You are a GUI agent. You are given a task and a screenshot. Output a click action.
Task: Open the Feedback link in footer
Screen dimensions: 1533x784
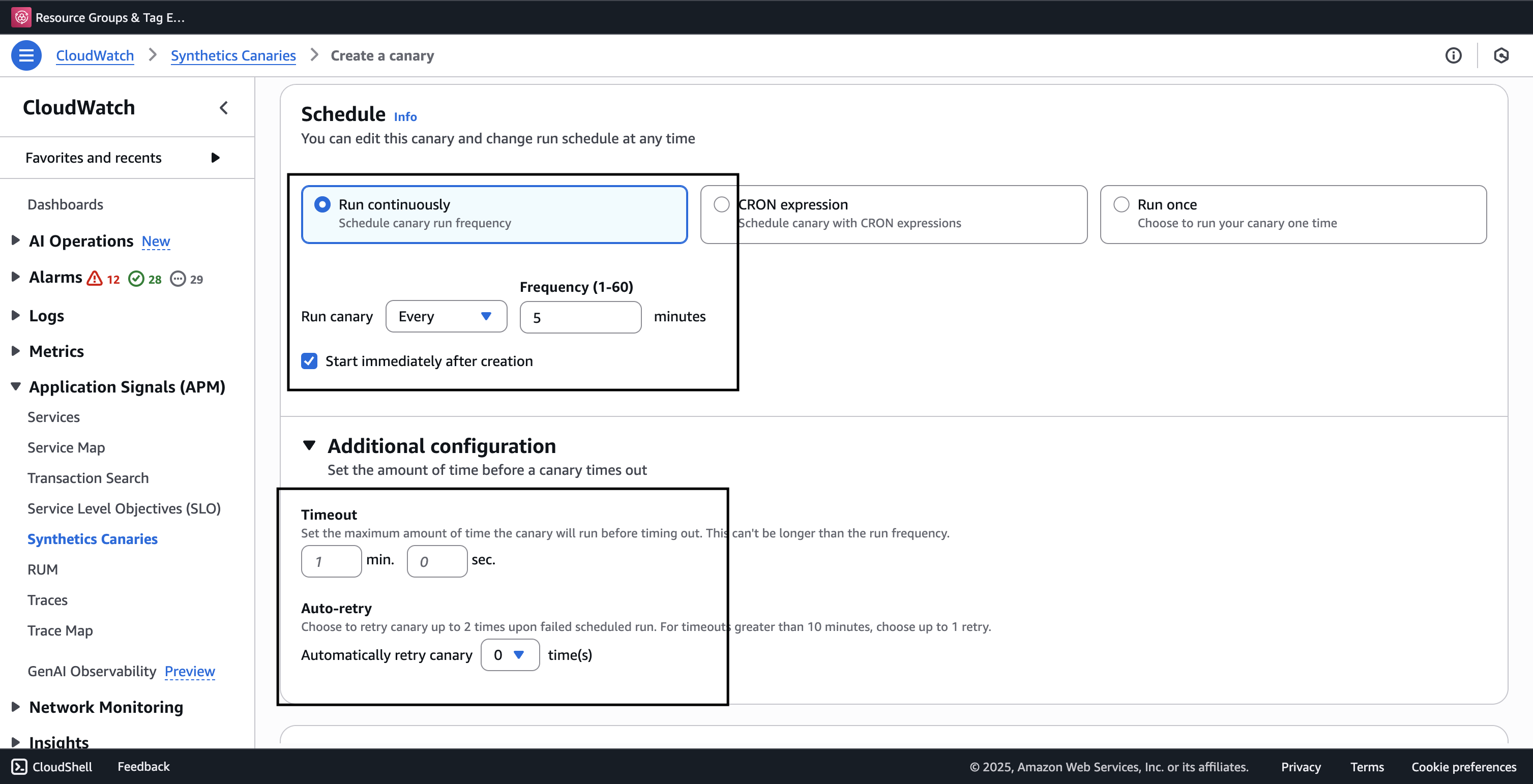click(143, 767)
